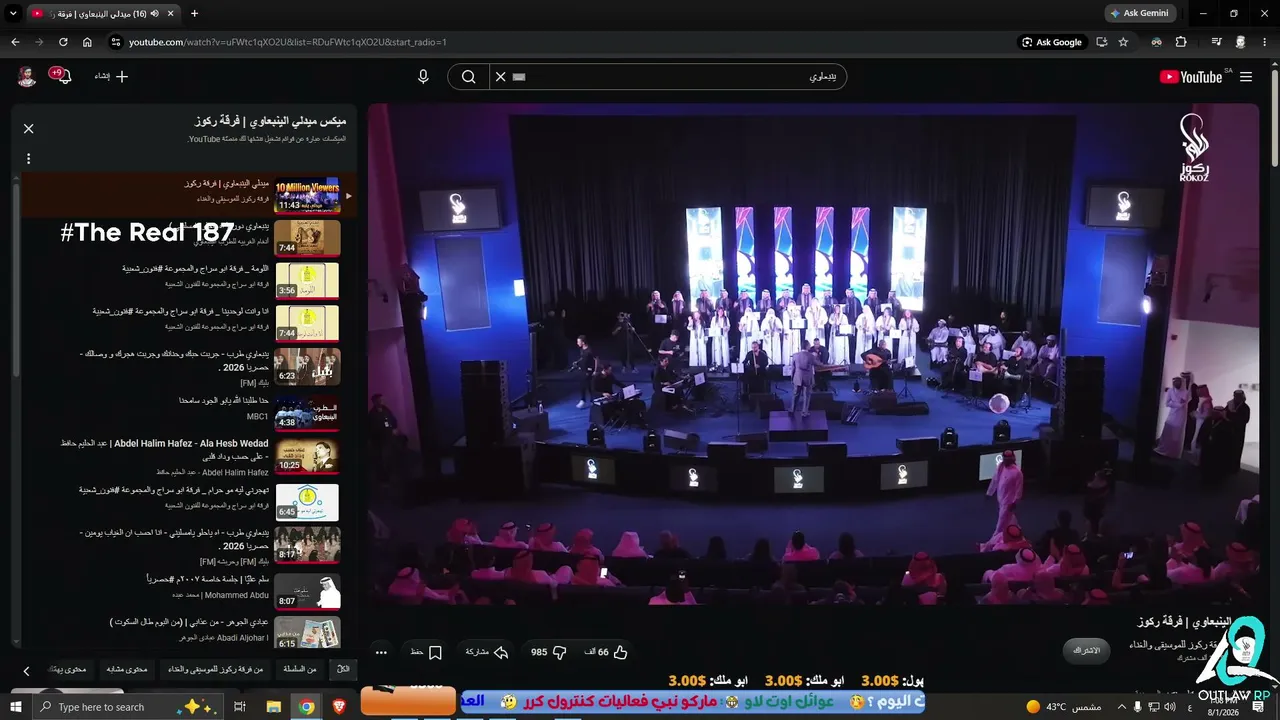
Task: Share the video via share button
Action: pyautogui.click(x=487, y=652)
